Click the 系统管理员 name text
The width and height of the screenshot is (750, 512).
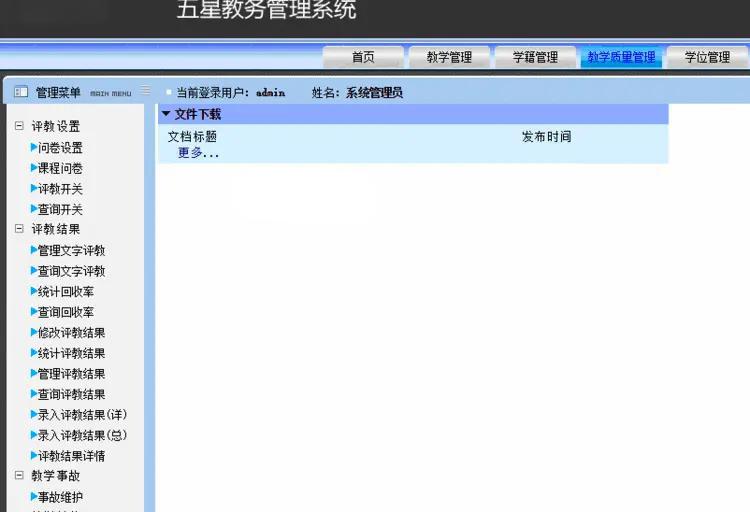coord(374,93)
